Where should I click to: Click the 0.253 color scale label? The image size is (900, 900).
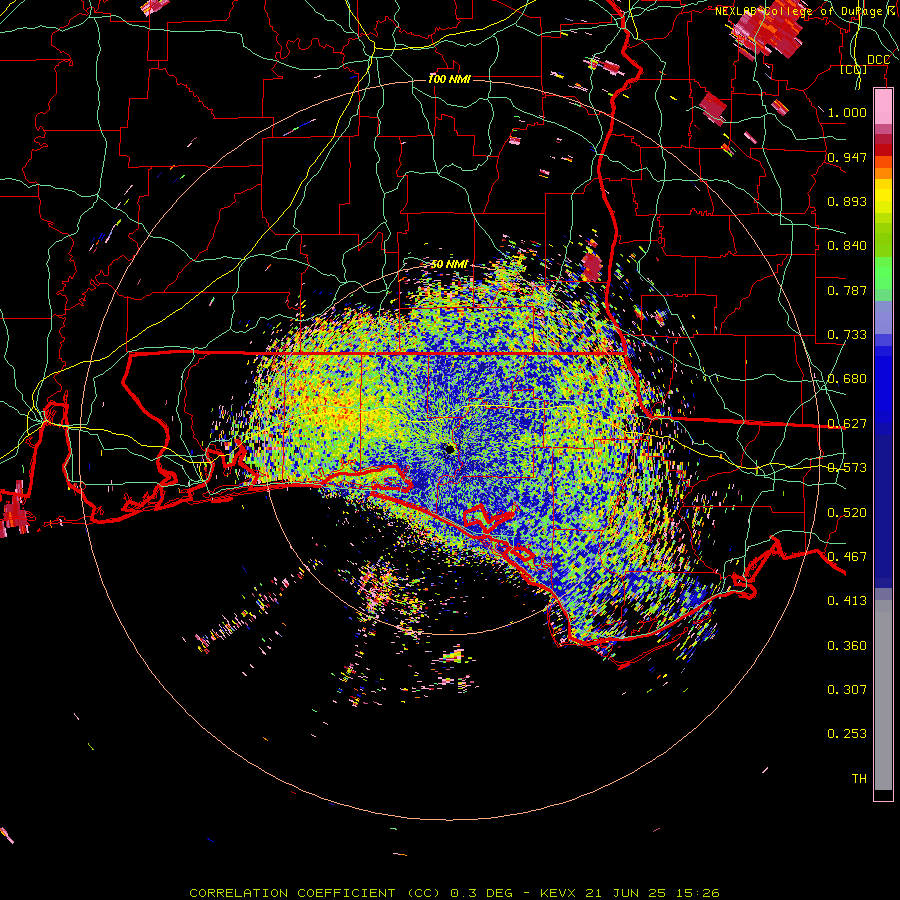847,734
